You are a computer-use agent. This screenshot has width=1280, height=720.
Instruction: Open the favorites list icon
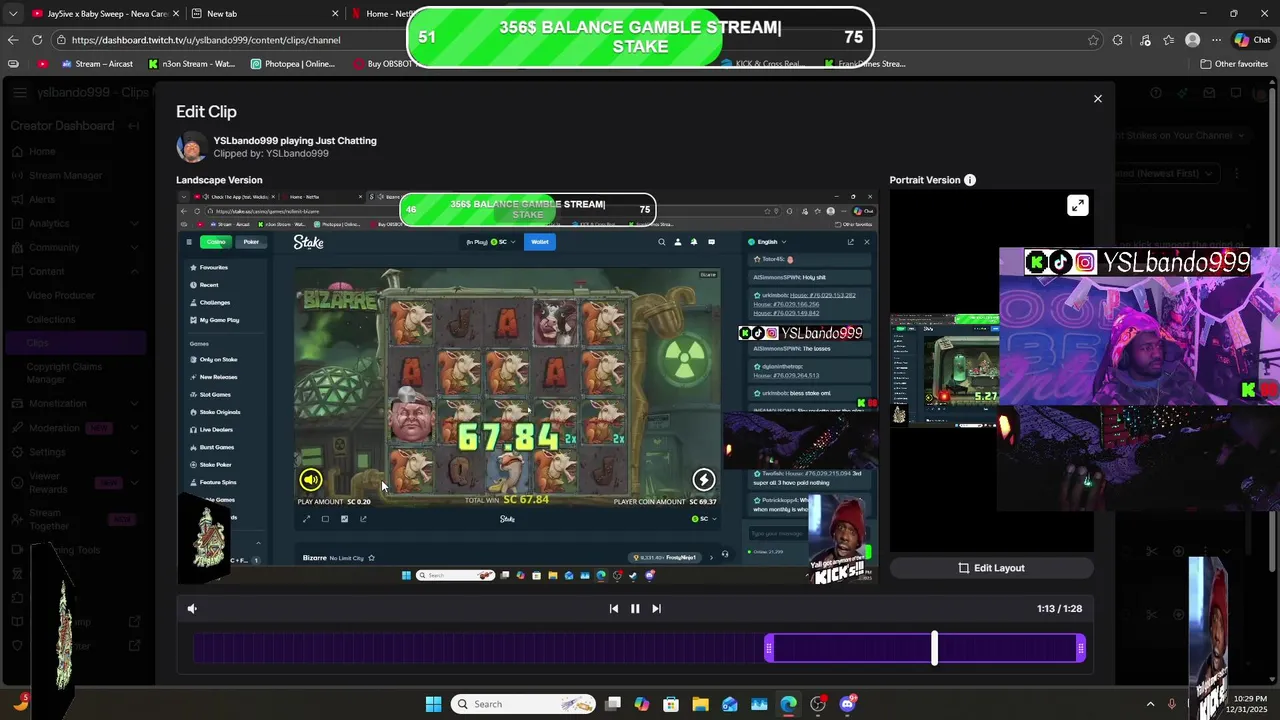pos(1168,40)
